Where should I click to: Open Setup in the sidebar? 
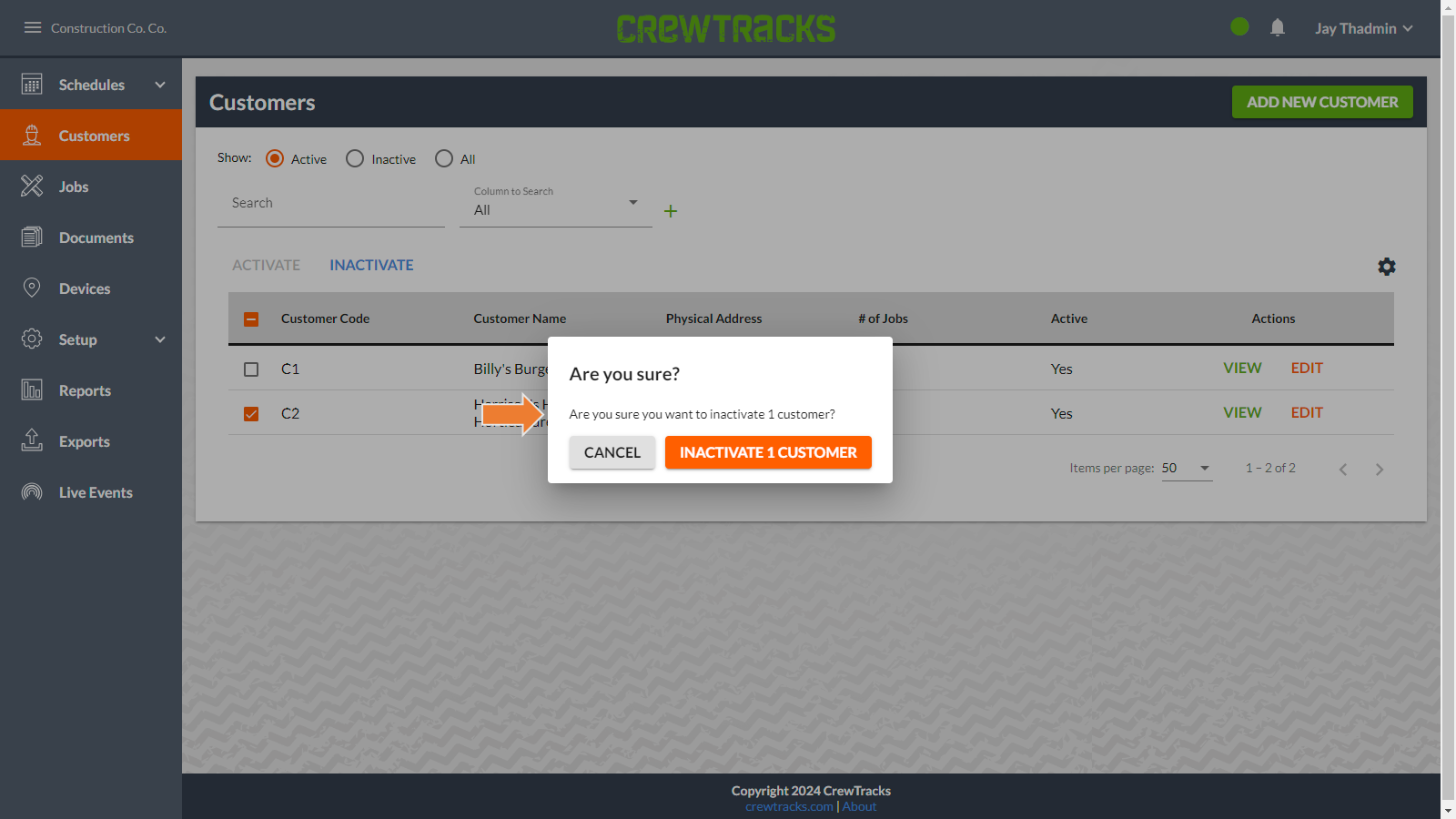(91, 339)
